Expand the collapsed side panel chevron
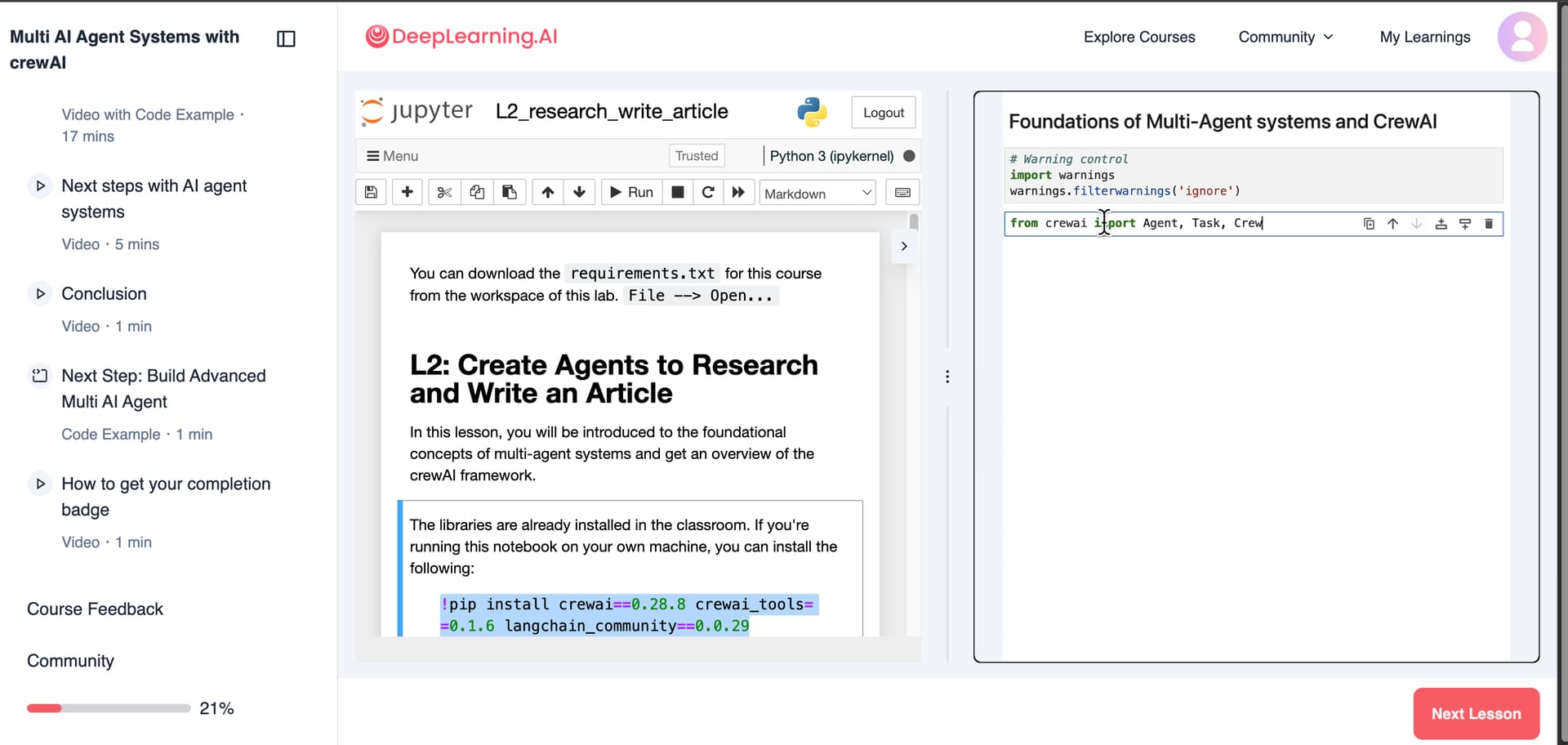The image size is (1568, 745). (904, 246)
